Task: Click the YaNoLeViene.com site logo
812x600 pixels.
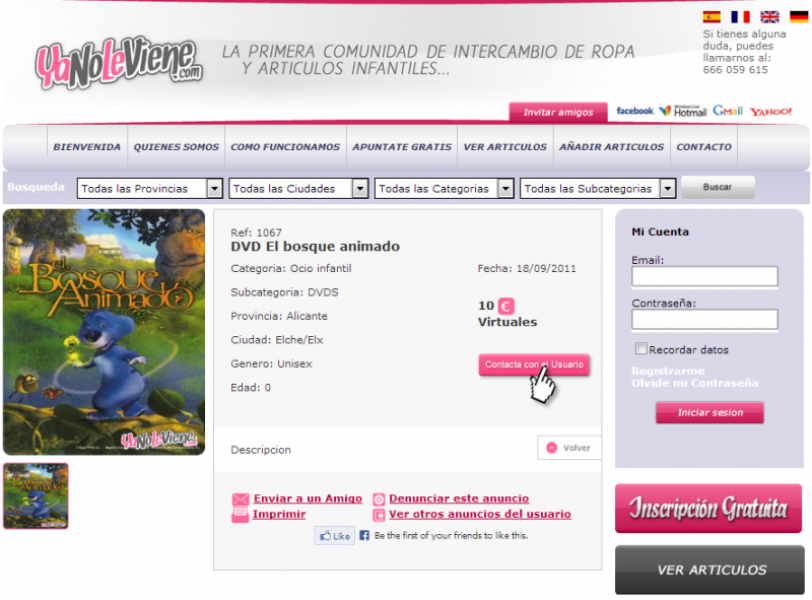Action: tap(119, 63)
